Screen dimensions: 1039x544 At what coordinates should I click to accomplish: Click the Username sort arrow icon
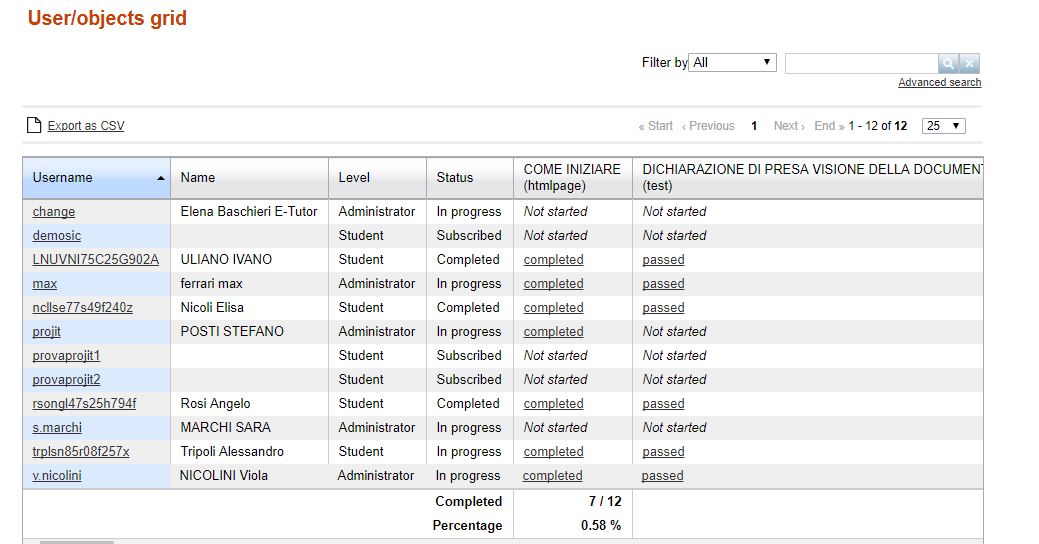(161, 178)
